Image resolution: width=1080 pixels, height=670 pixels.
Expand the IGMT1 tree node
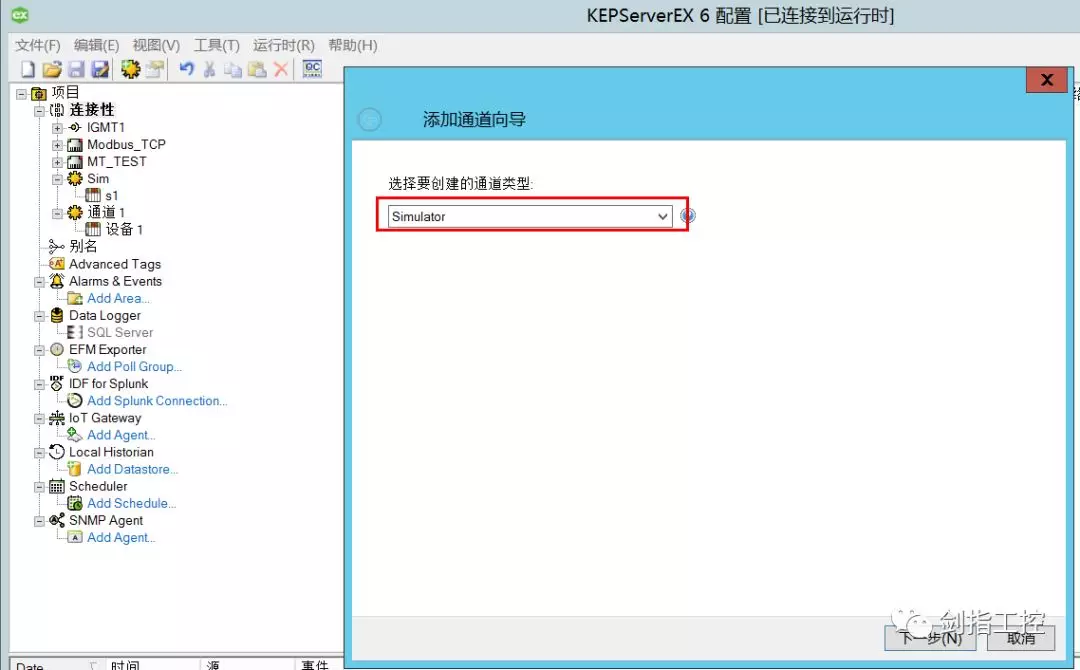[x=58, y=128]
